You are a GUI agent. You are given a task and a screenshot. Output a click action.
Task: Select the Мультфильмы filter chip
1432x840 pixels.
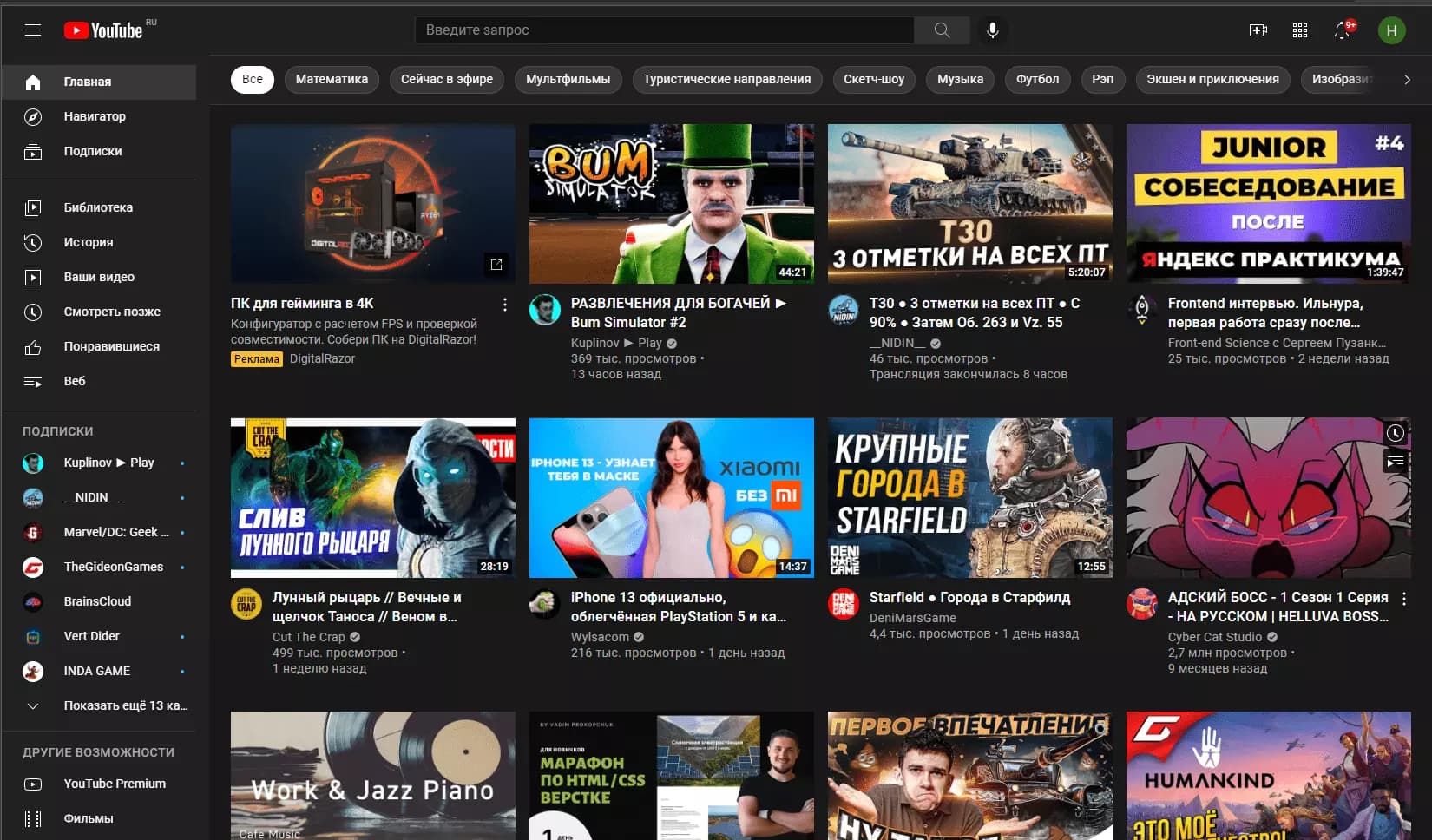[568, 80]
